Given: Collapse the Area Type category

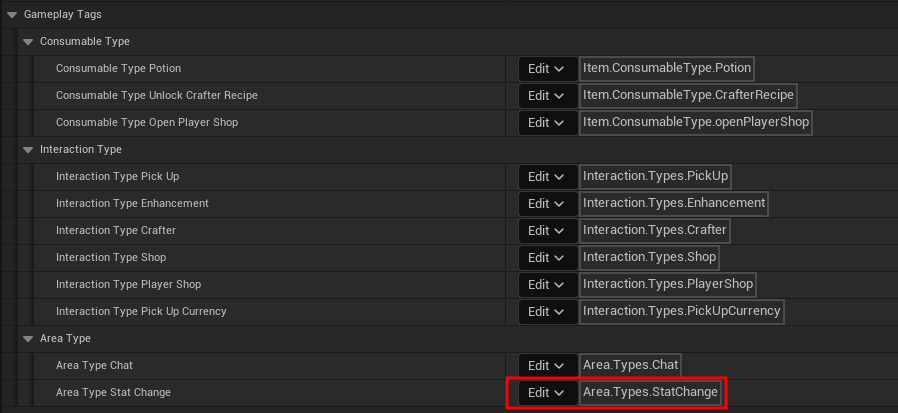Looking at the screenshot, I should click(x=28, y=339).
